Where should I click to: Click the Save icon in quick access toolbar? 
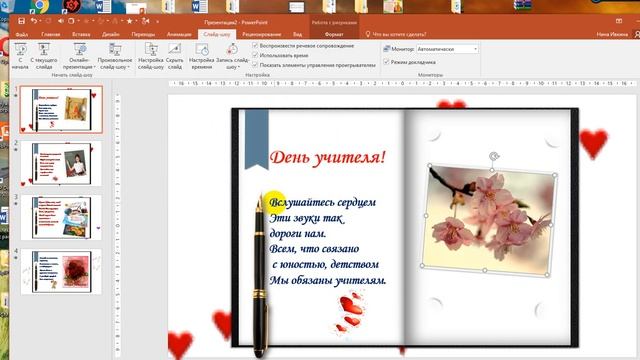click(x=22, y=21)
